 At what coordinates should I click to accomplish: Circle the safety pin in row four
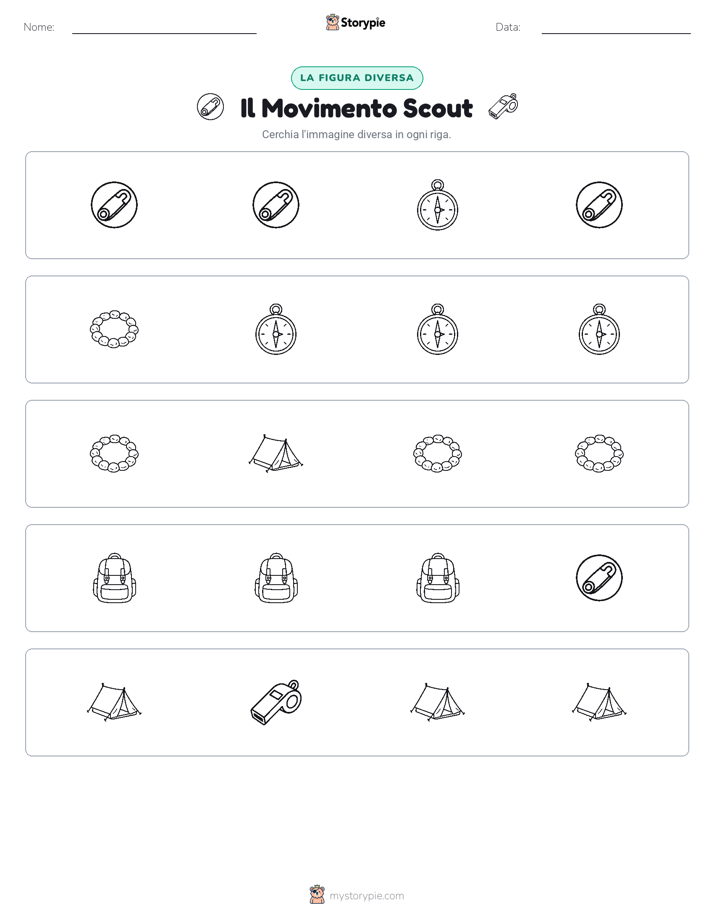click(x=599, y=578)
